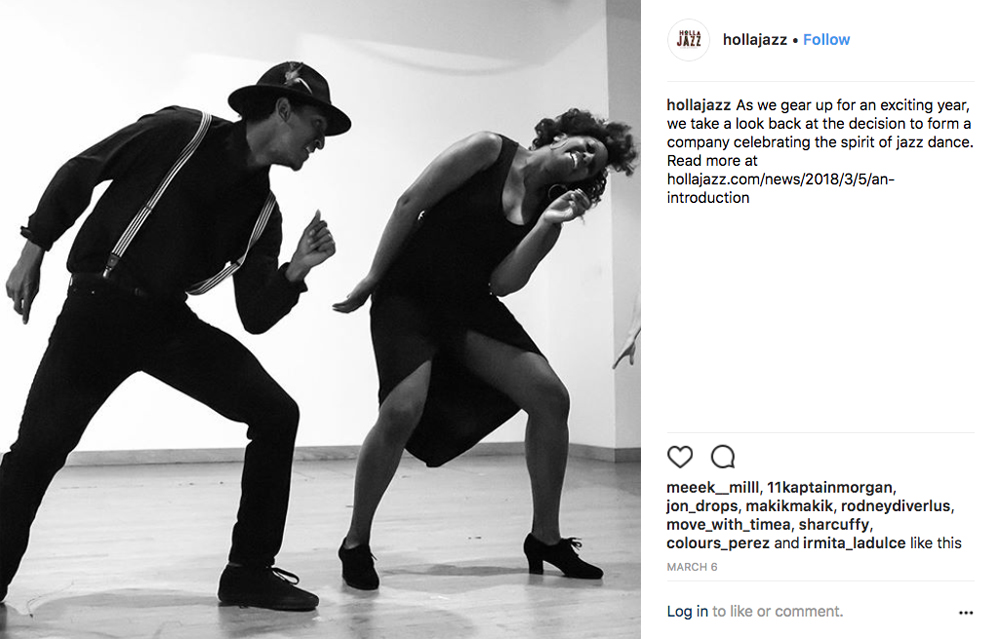This screenshot has height=639, width=1000.
Task: Open move_with_timea liker profile
Action: 728,524
